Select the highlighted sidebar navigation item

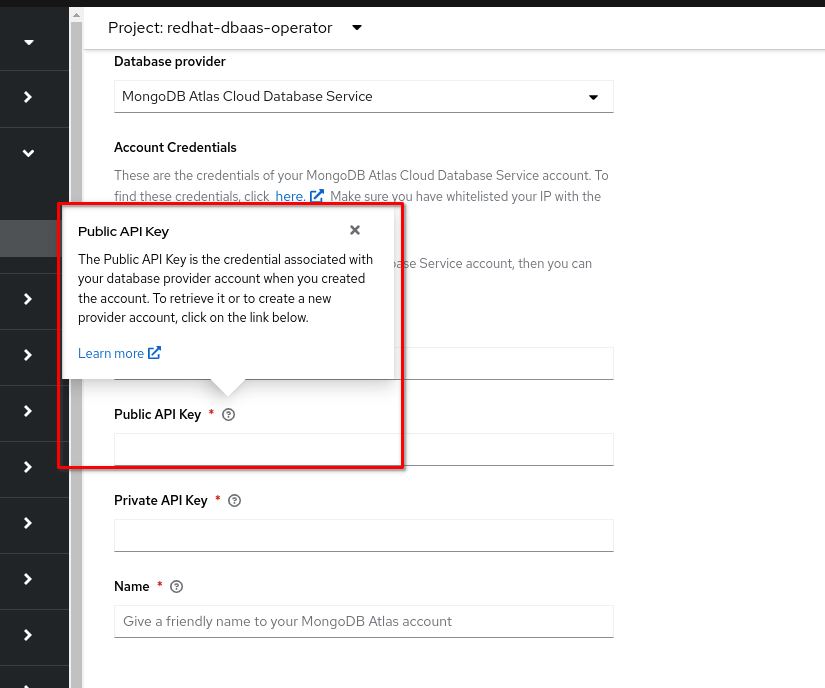click(x=30, y=238)
